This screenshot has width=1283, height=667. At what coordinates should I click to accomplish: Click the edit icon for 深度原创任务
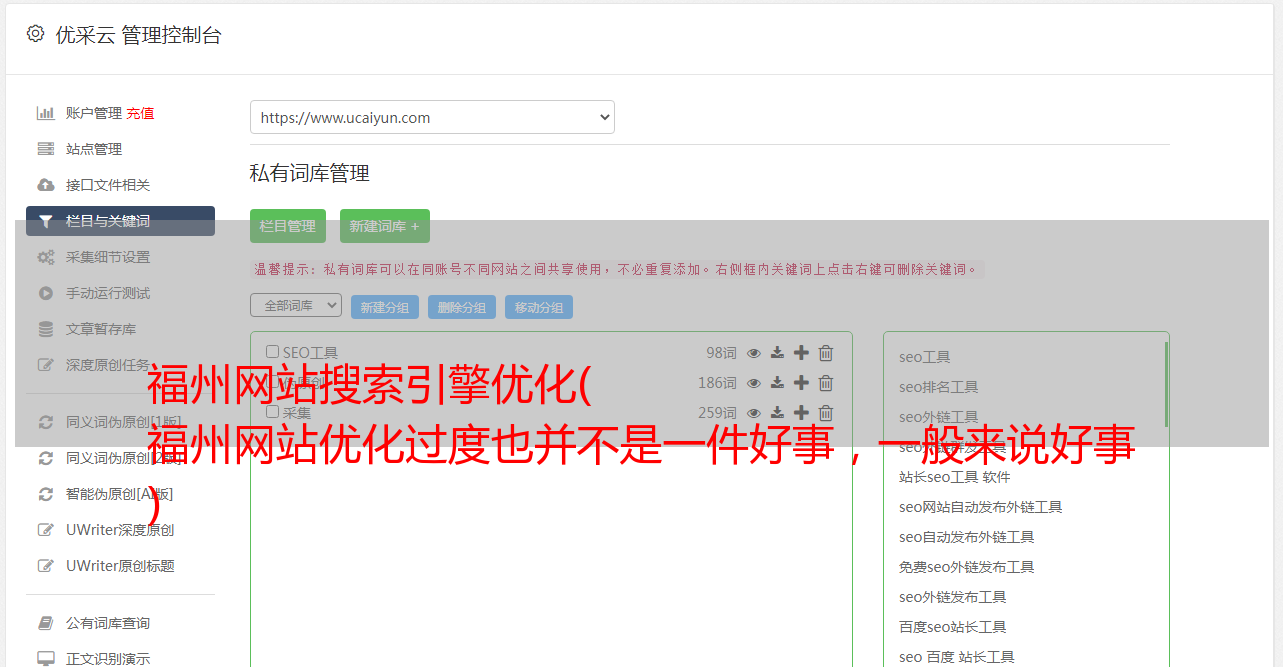45,365
